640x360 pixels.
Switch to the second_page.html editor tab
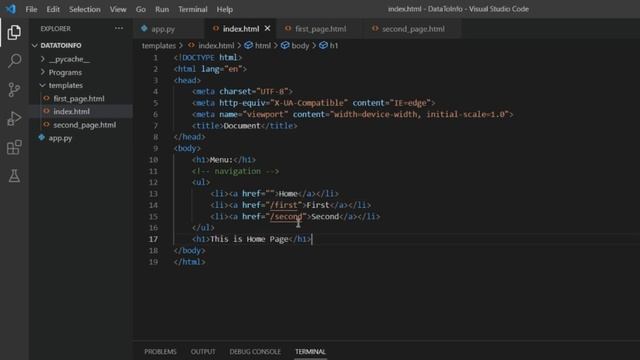pos(413,29)
